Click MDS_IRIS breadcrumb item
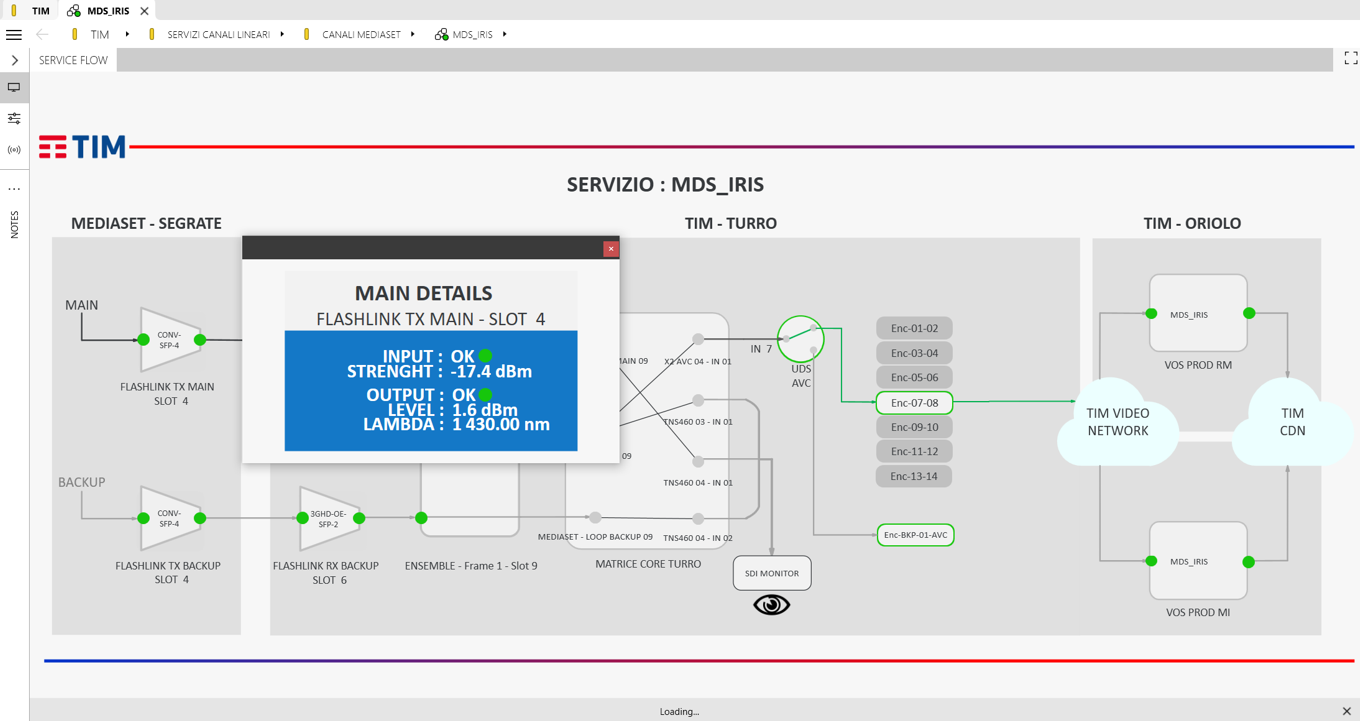1360x721 pixels. [472, 34]
